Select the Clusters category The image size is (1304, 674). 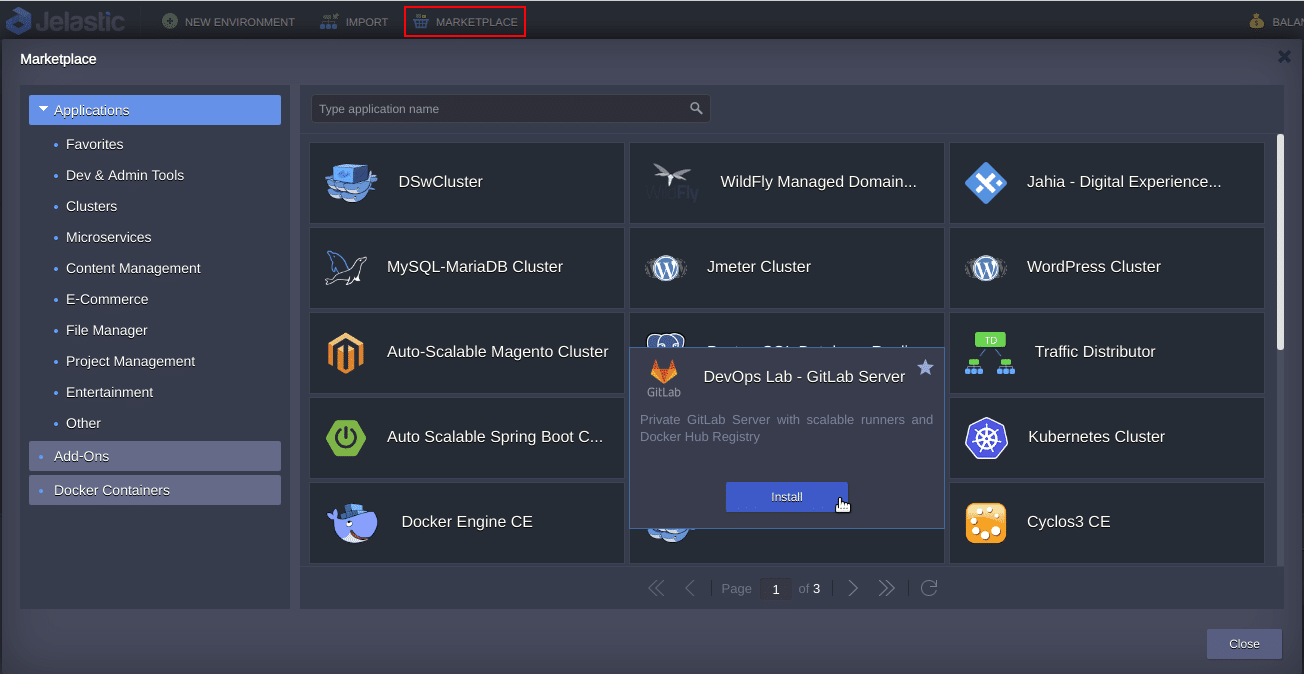click(91, 206)
